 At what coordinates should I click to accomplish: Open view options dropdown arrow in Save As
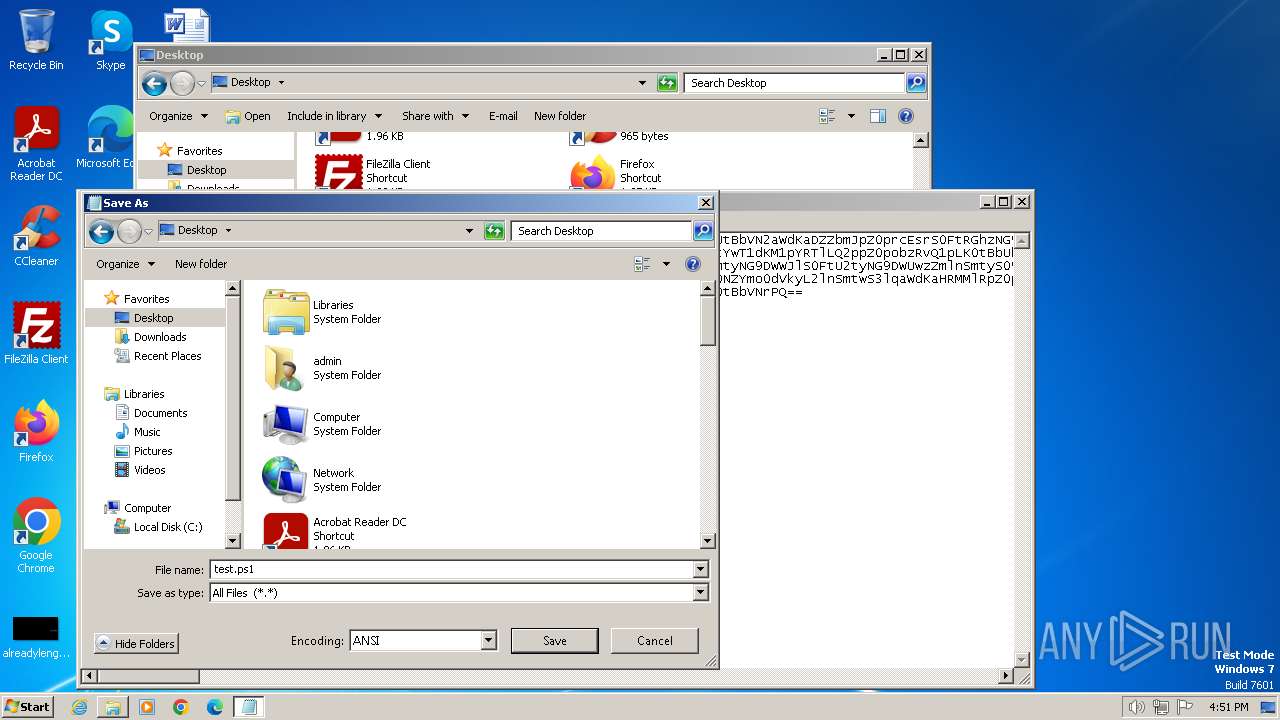[666, 264]
